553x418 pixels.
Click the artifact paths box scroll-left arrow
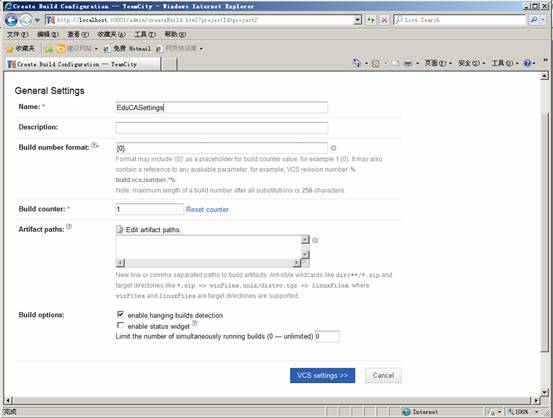(x=120, y=263)
